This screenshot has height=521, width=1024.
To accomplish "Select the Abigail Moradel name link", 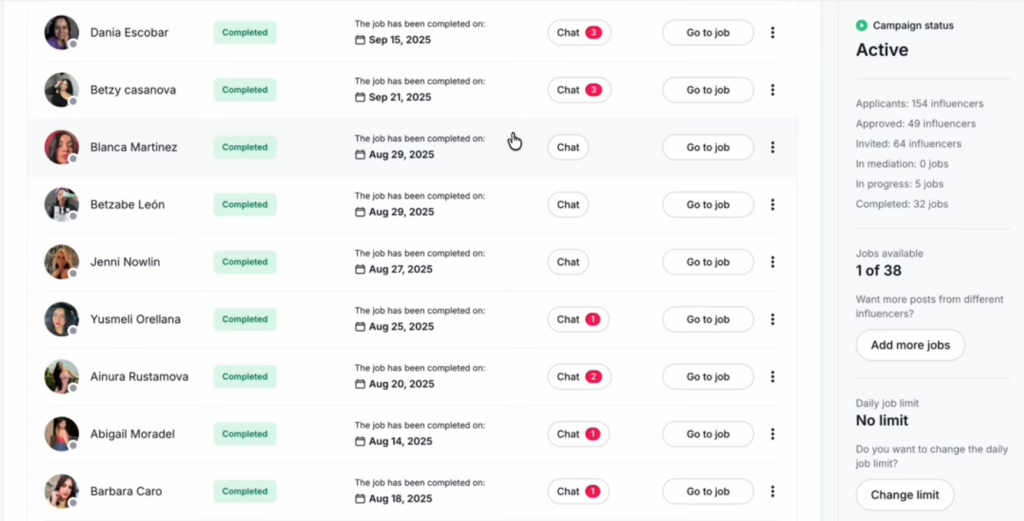I will 133,434.
